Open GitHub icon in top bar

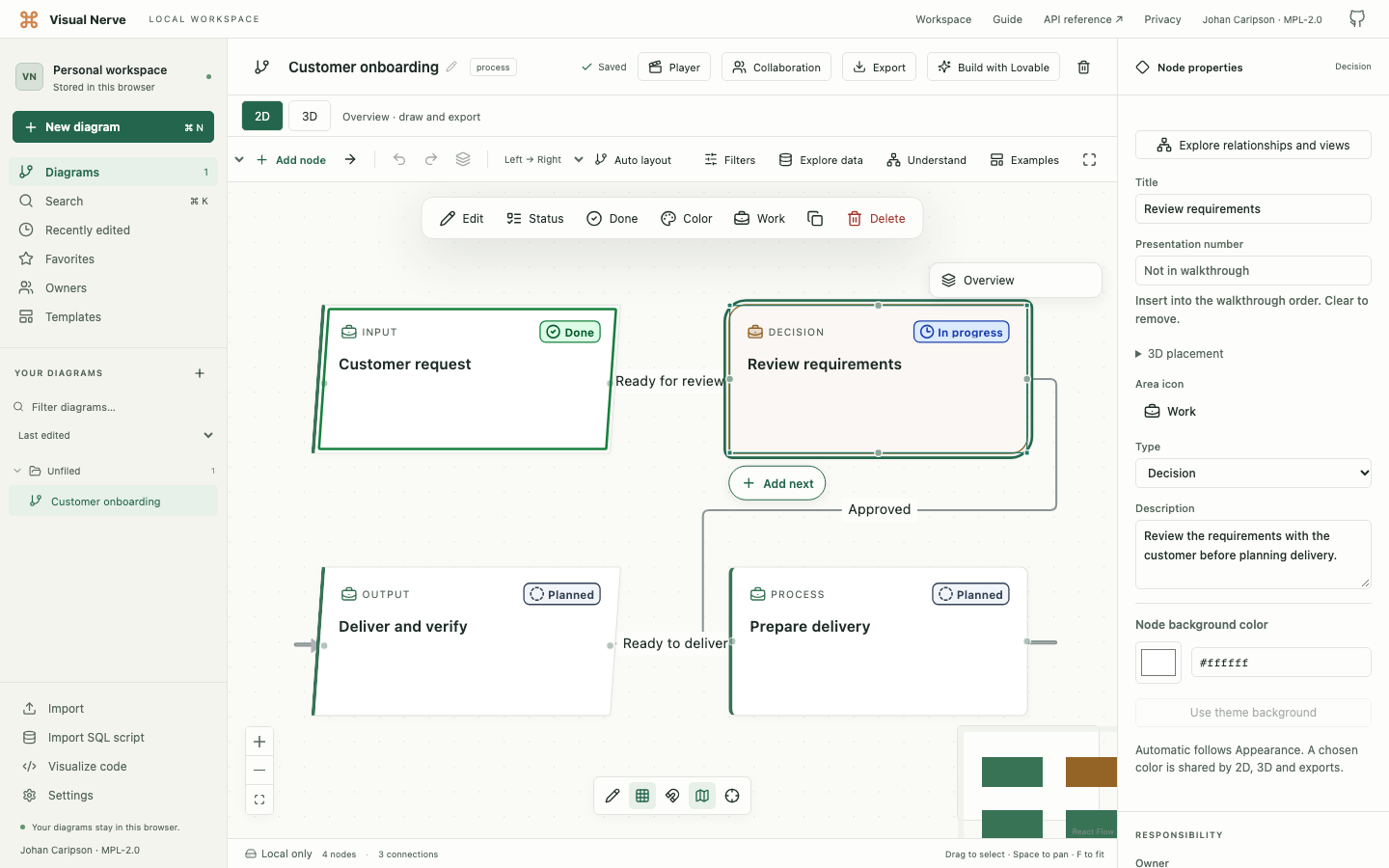tap(1357, 18)
